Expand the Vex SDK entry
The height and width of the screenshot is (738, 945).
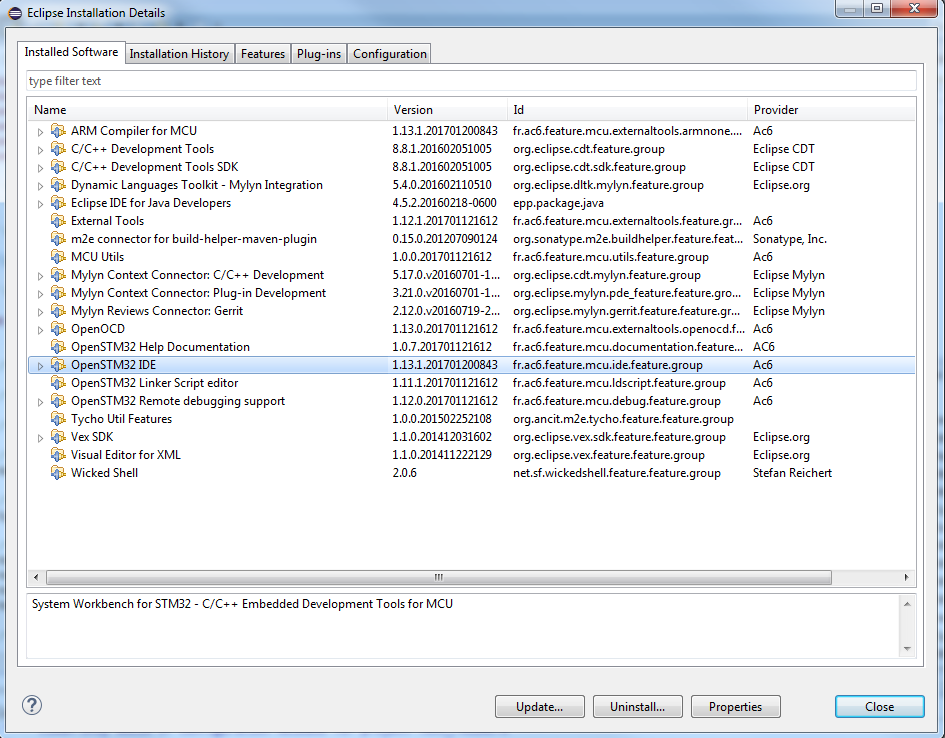tap(40, 438)
